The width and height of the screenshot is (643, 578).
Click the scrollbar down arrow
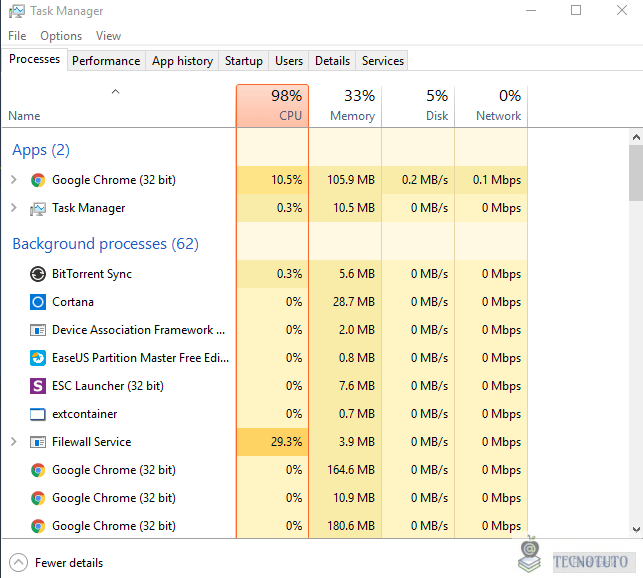coord(636,530)
